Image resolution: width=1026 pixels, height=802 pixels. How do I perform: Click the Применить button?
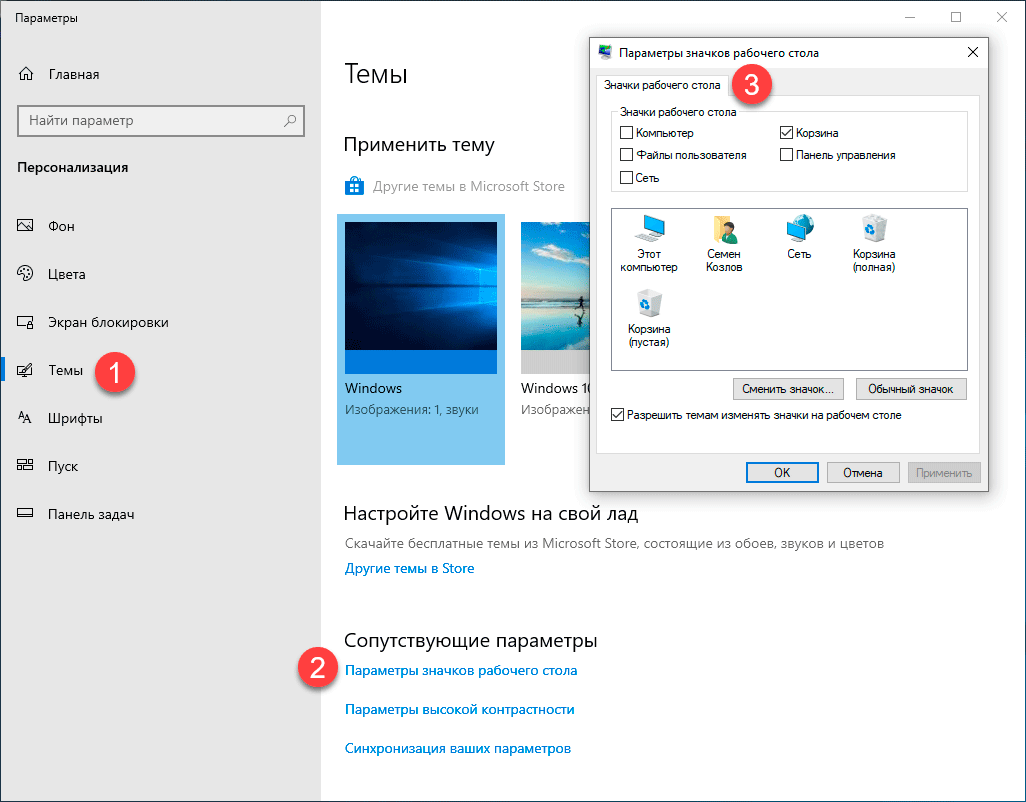click(944, 472)
